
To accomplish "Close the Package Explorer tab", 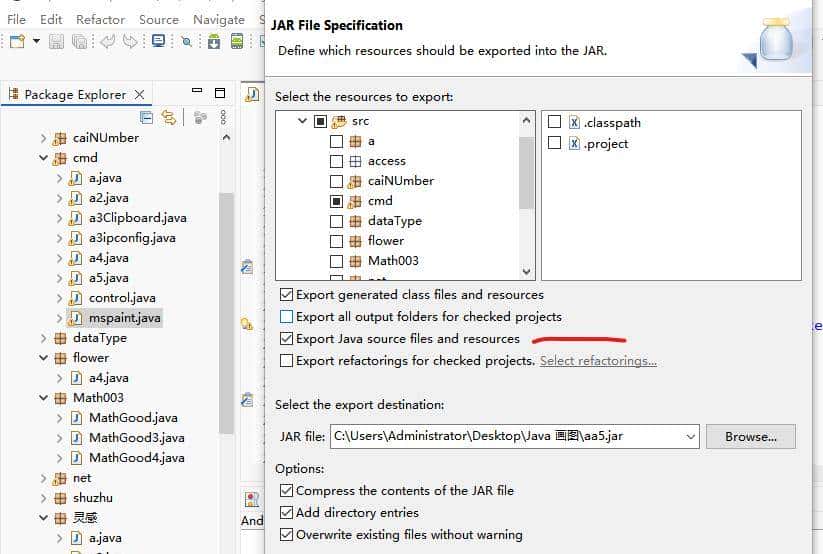I will pyautogui.click(x=139, y=95).
